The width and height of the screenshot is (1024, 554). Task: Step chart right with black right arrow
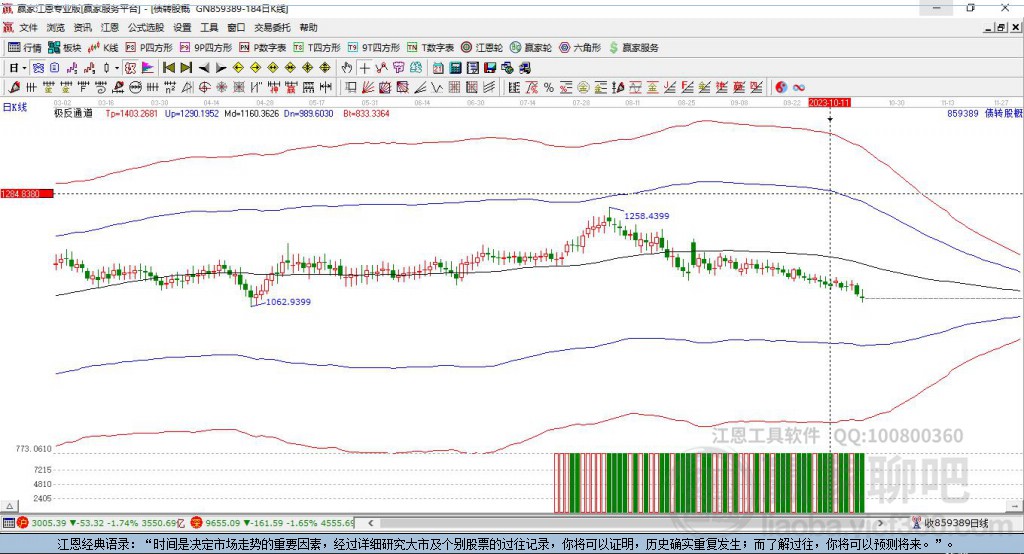221,68
